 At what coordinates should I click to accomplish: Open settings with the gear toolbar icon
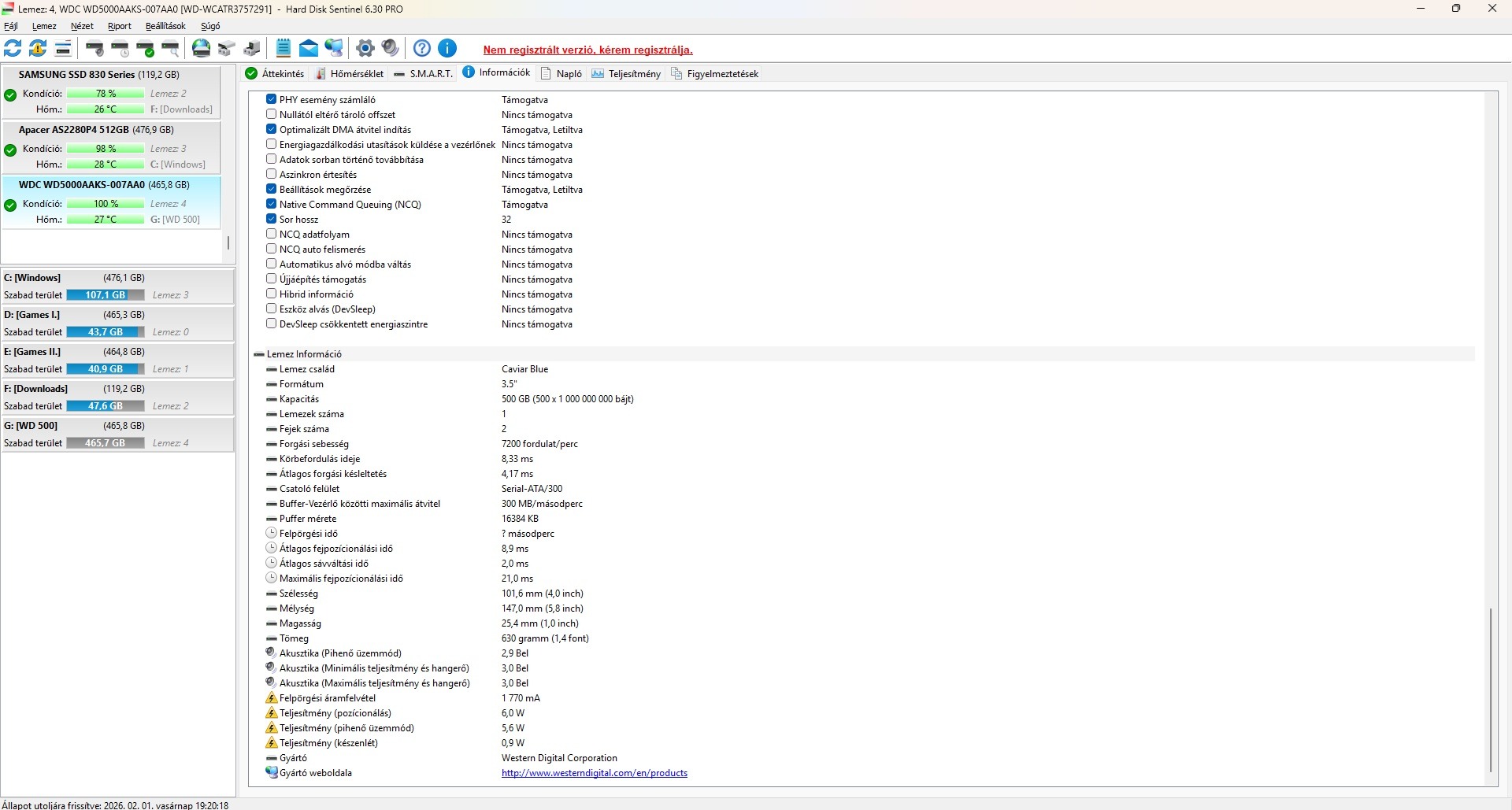click(x=365, y=49)
